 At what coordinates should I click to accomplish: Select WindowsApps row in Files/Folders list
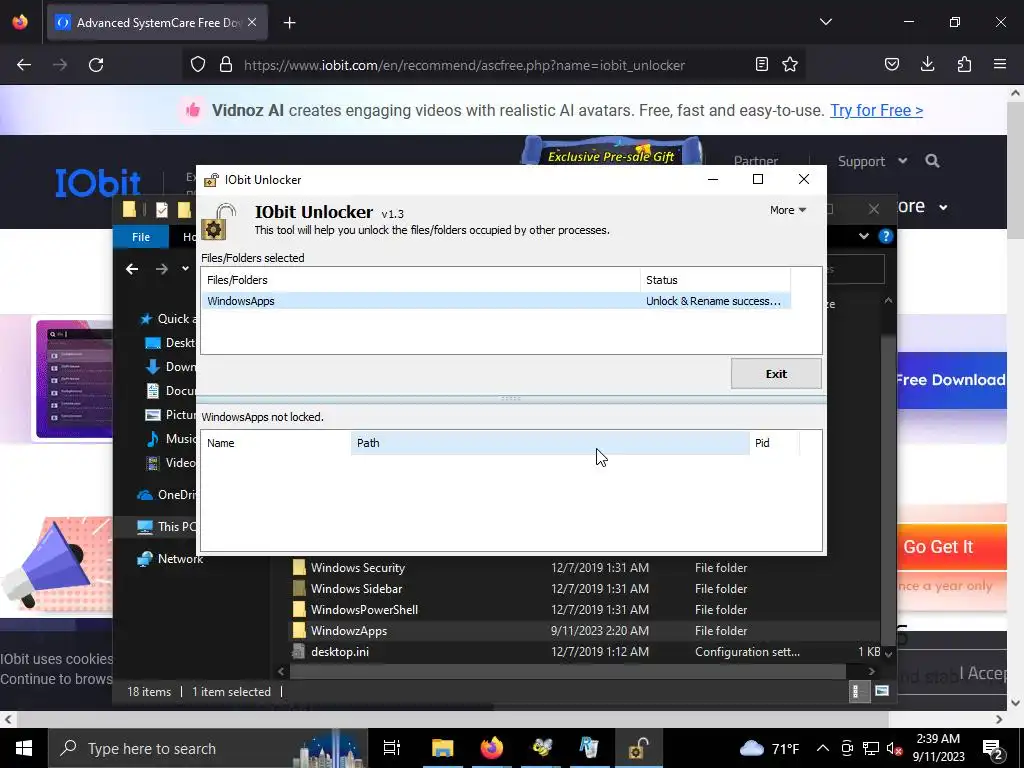[x=495, y=301]
